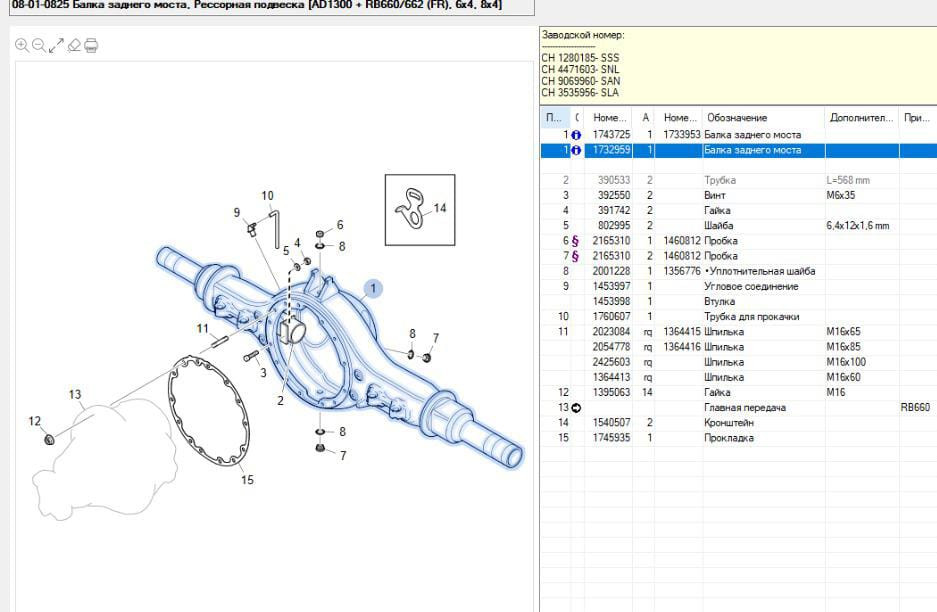This screenshot has width=937, height=612.
Task: Click the eraser clear-selection icon
Action: click(74, 45)
